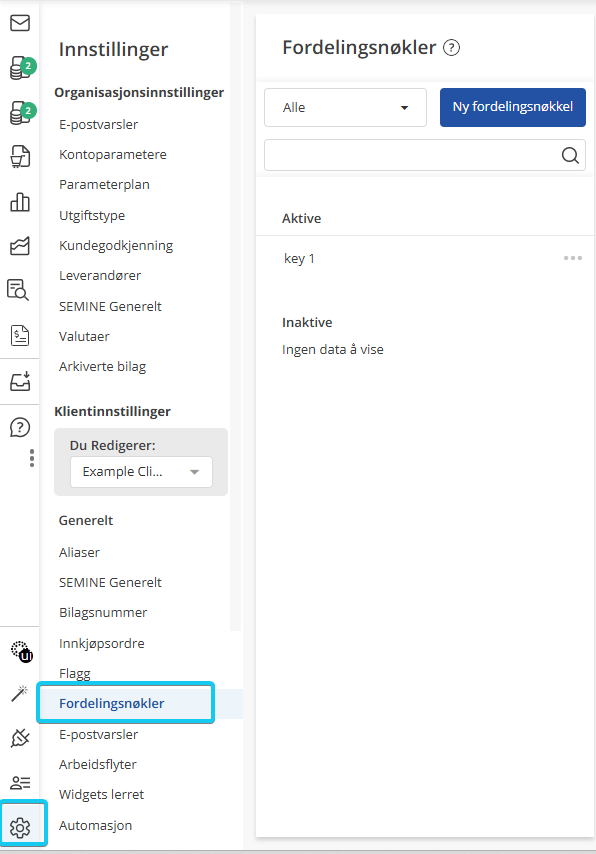Image resolution: width=596 pixels, height=854 pixels.
Task: Open the help question bubble in sidebar
Action: pyautogui.click(x=20, y=428)
